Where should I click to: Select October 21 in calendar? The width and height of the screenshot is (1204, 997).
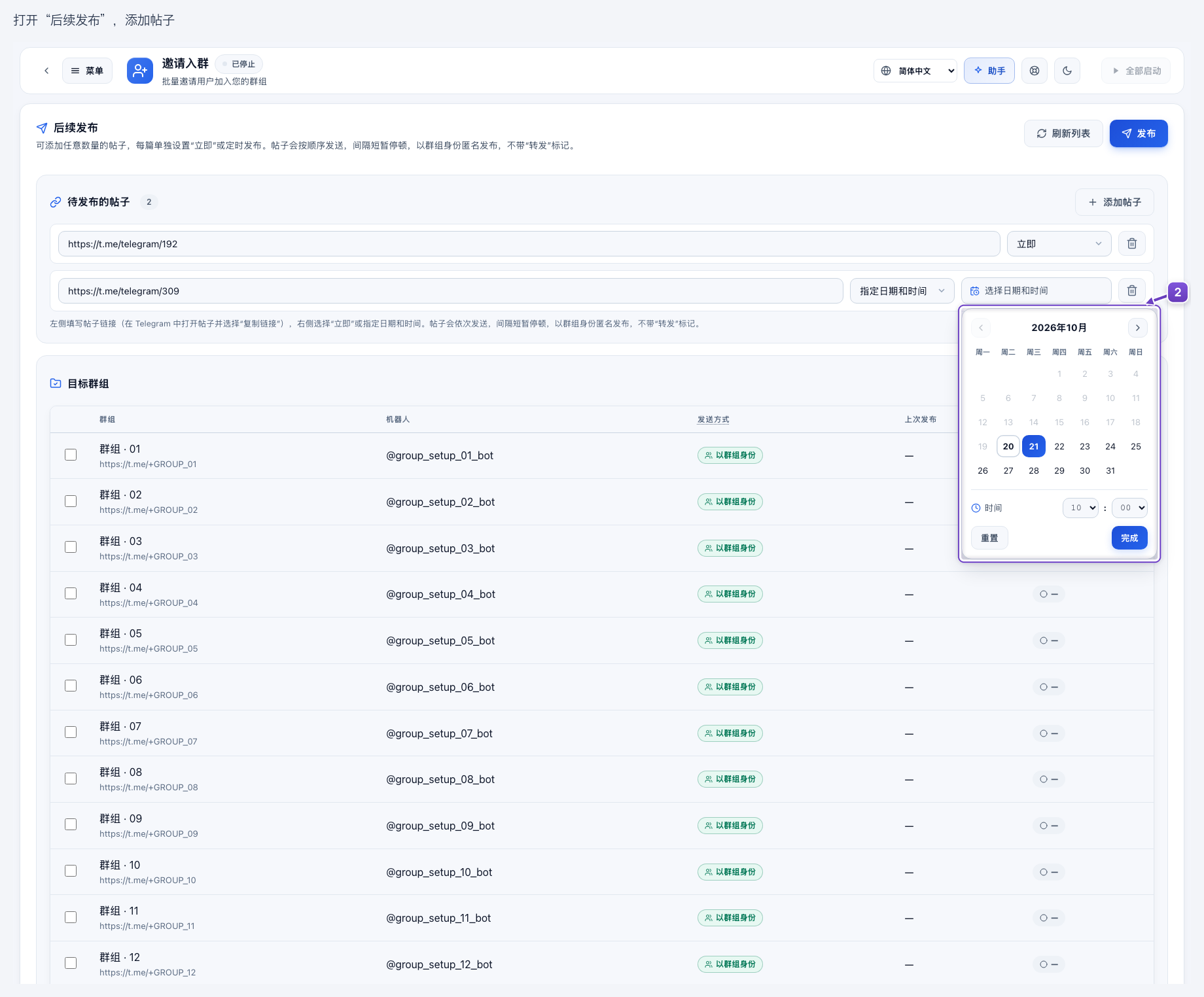point(1034,446)
